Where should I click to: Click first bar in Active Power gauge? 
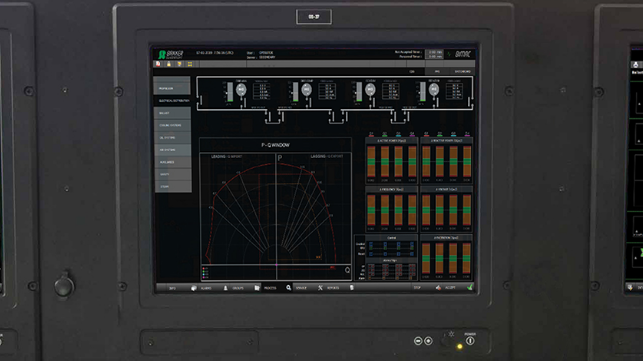click(x=371, y=162)
